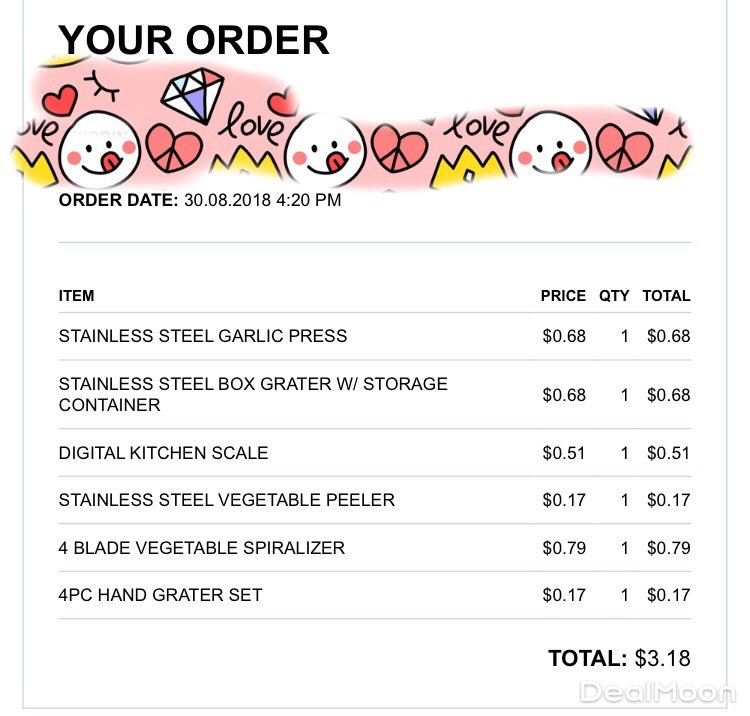Select the Stainless Steel Garlic Press item

tap(203, 336)
